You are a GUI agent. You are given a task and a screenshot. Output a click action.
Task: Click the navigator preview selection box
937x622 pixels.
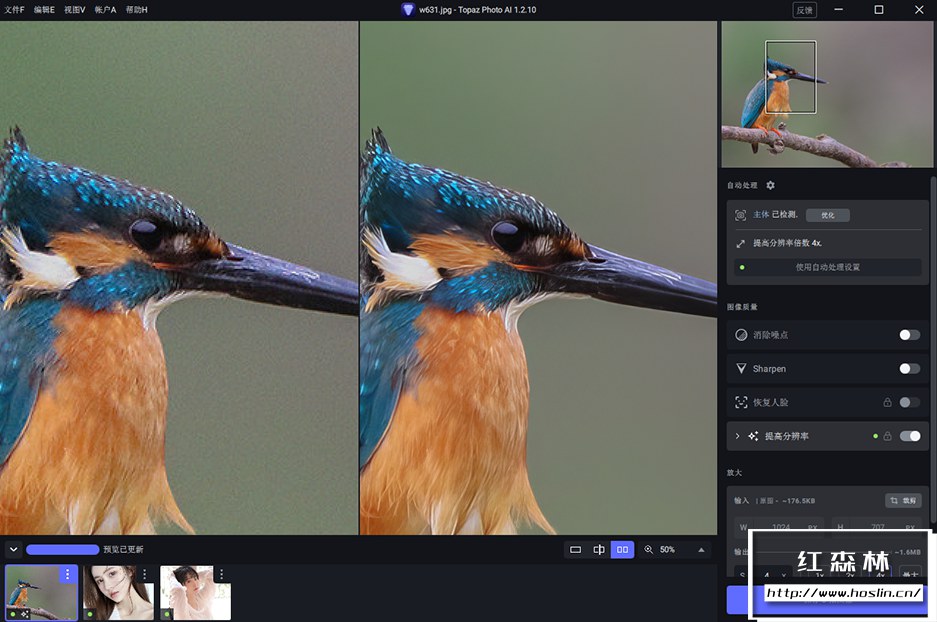coord(791,76)
